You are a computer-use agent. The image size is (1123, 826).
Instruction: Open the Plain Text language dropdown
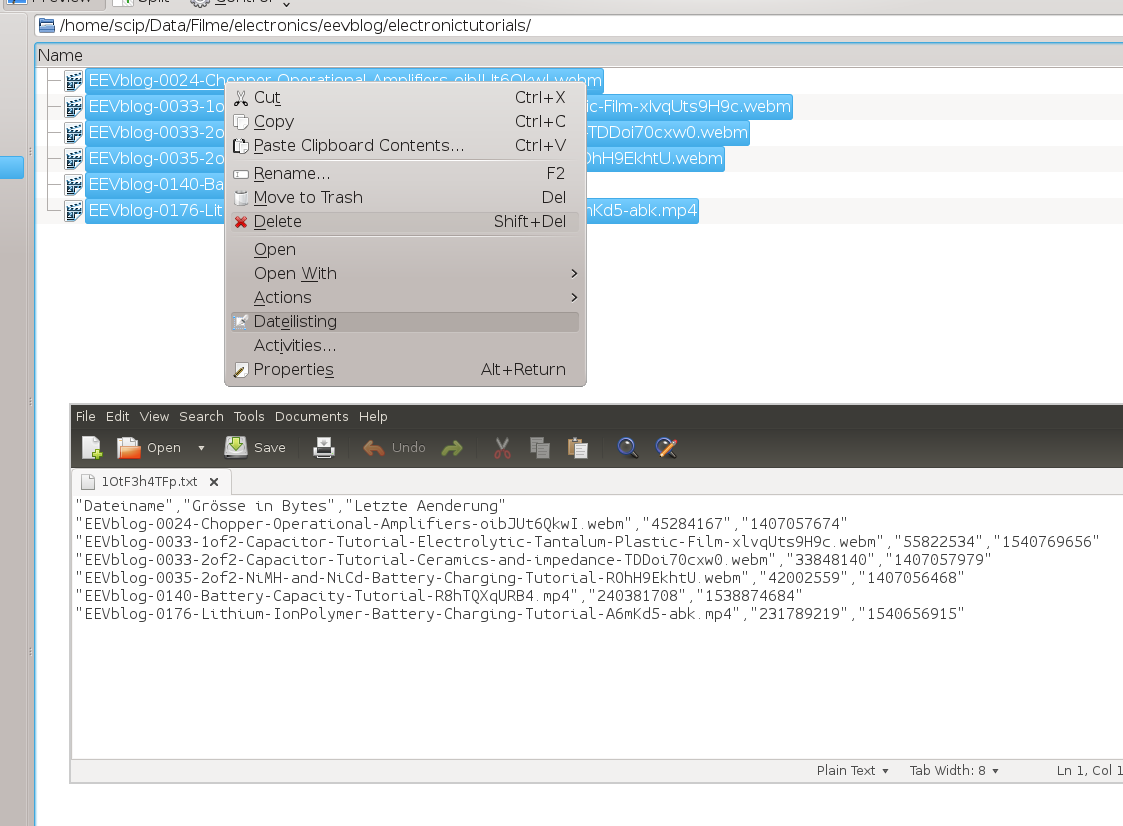pos(852,771)
